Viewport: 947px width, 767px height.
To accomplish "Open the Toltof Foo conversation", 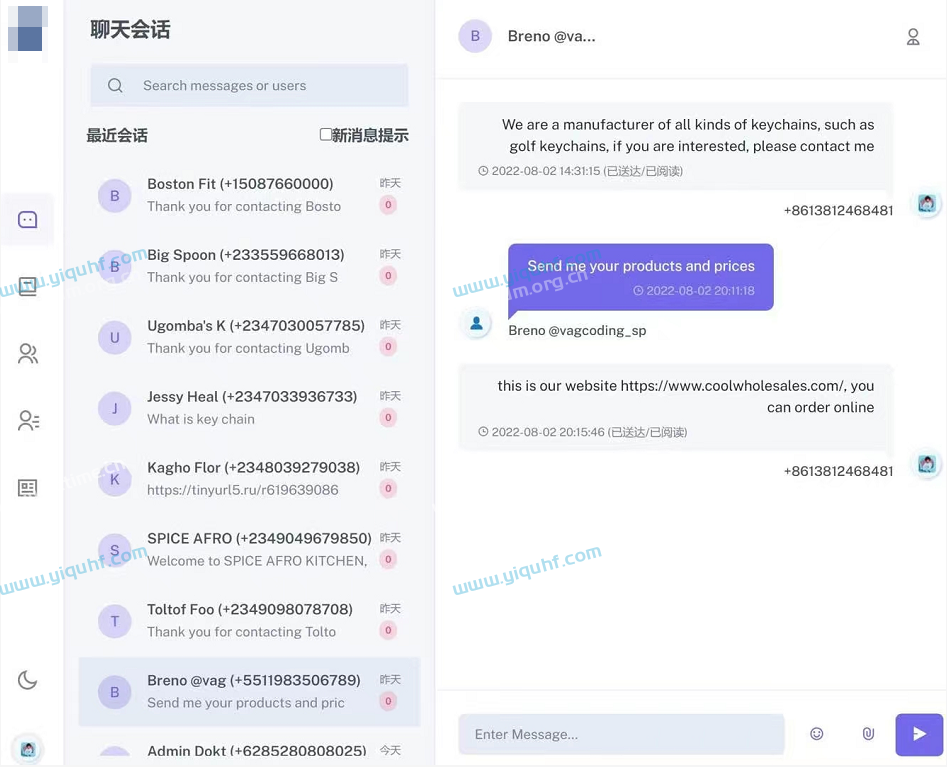I will point(249,621).
